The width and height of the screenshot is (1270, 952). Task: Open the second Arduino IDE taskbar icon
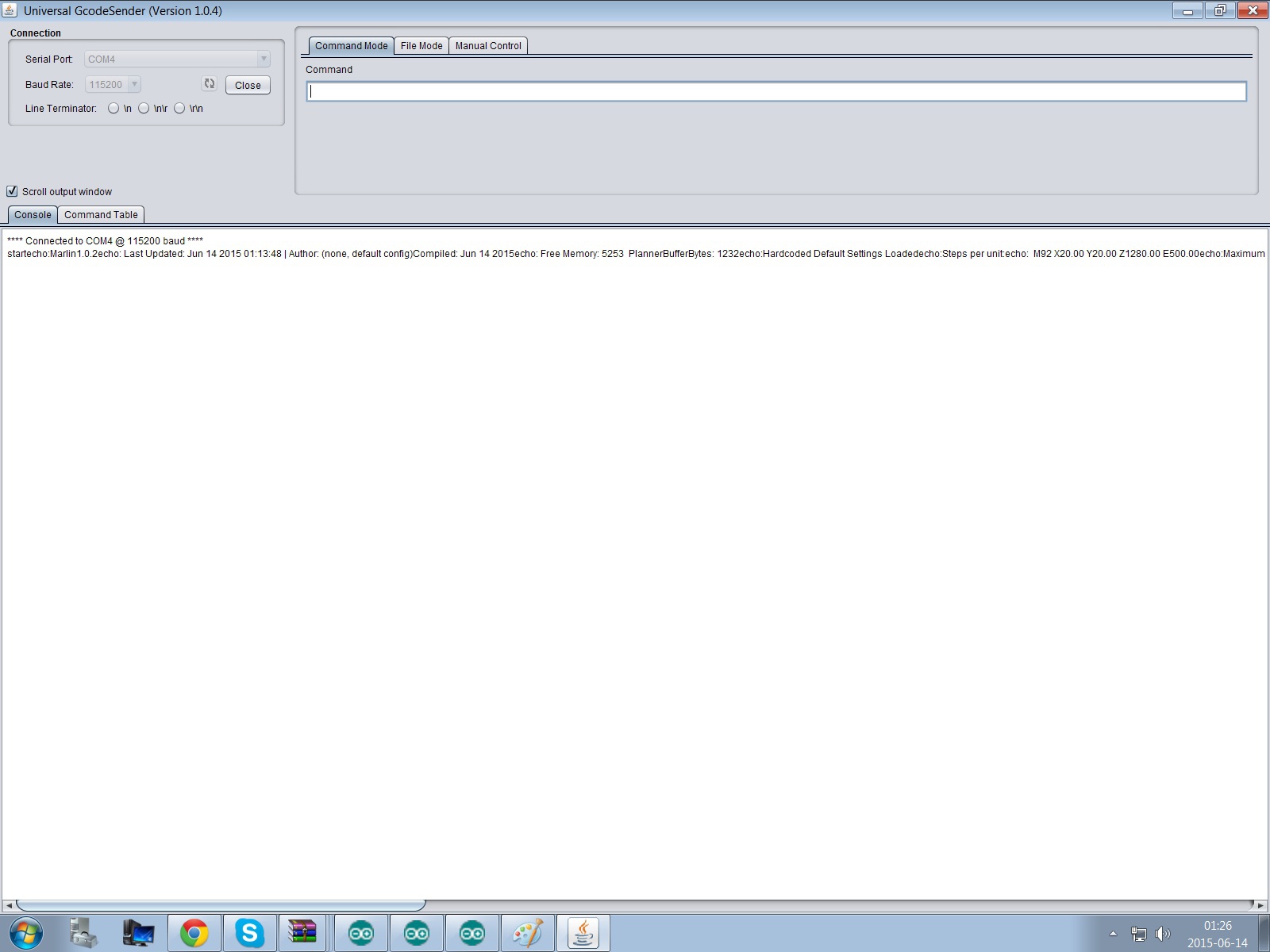point(417,933)
